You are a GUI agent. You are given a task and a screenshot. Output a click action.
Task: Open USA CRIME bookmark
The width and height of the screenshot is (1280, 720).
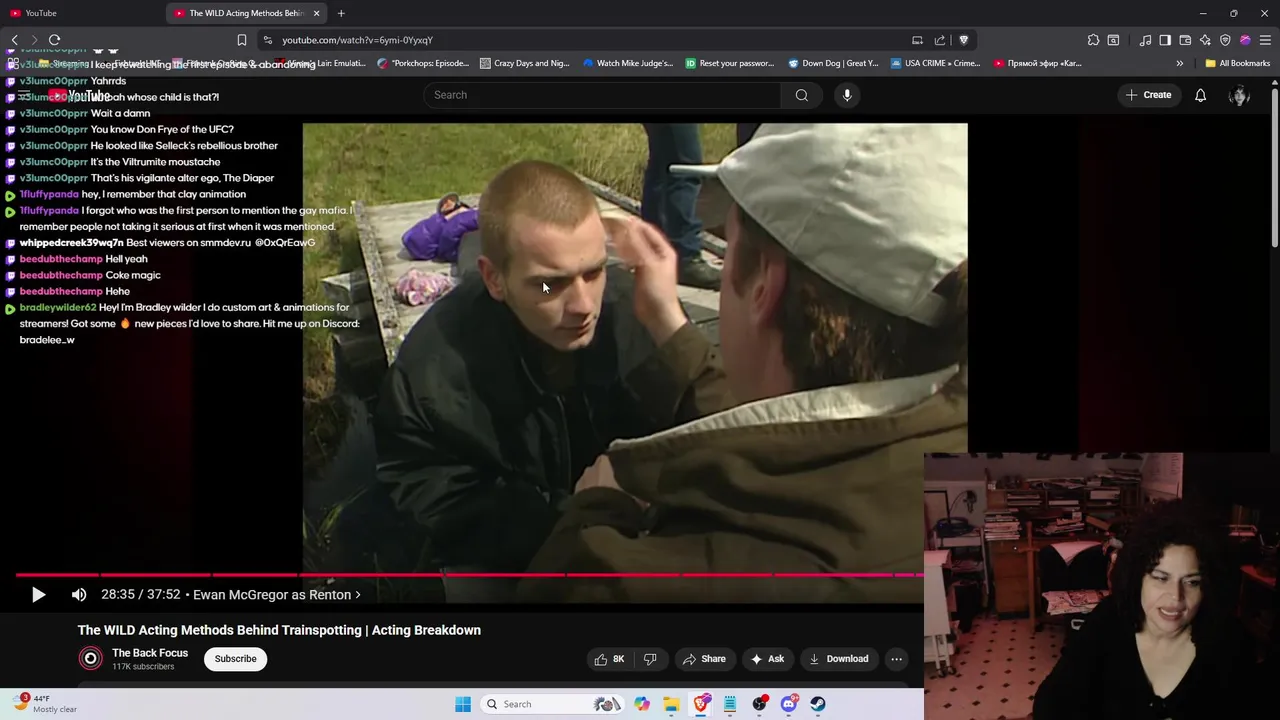(x=935, y=63)
